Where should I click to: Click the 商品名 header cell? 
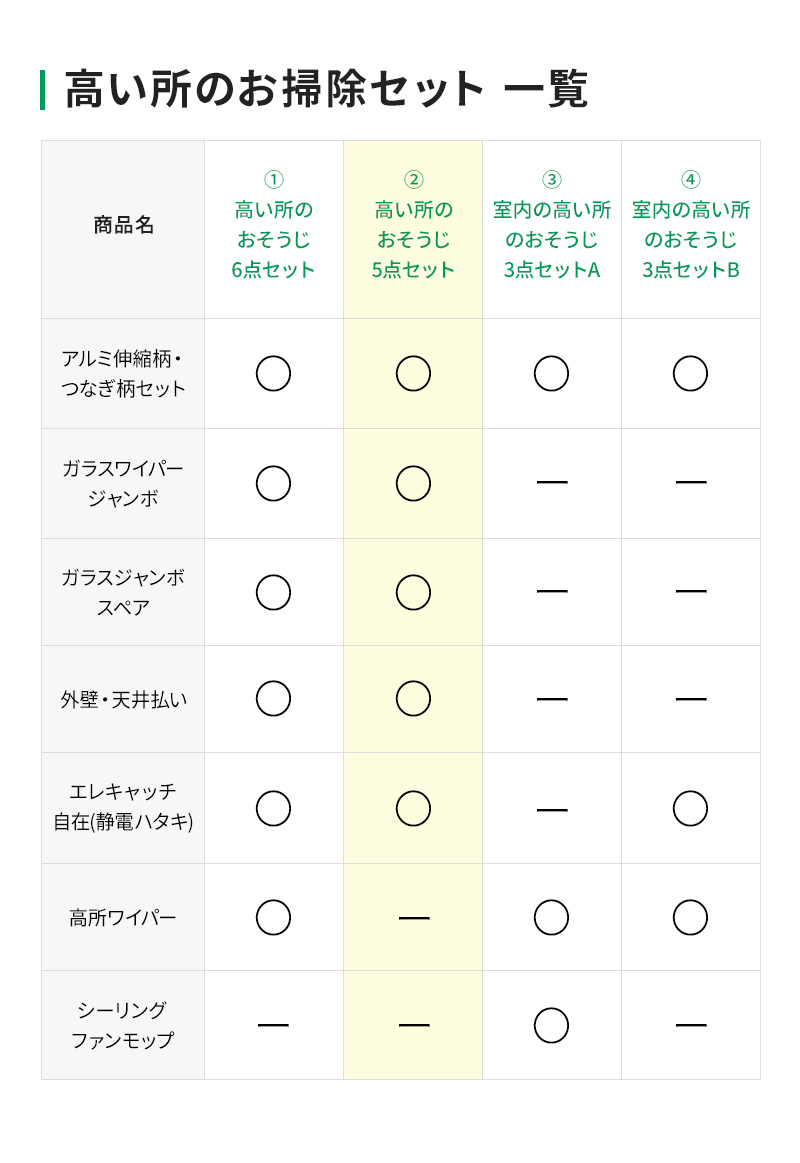pyautogui.click(x=123, y=225)
